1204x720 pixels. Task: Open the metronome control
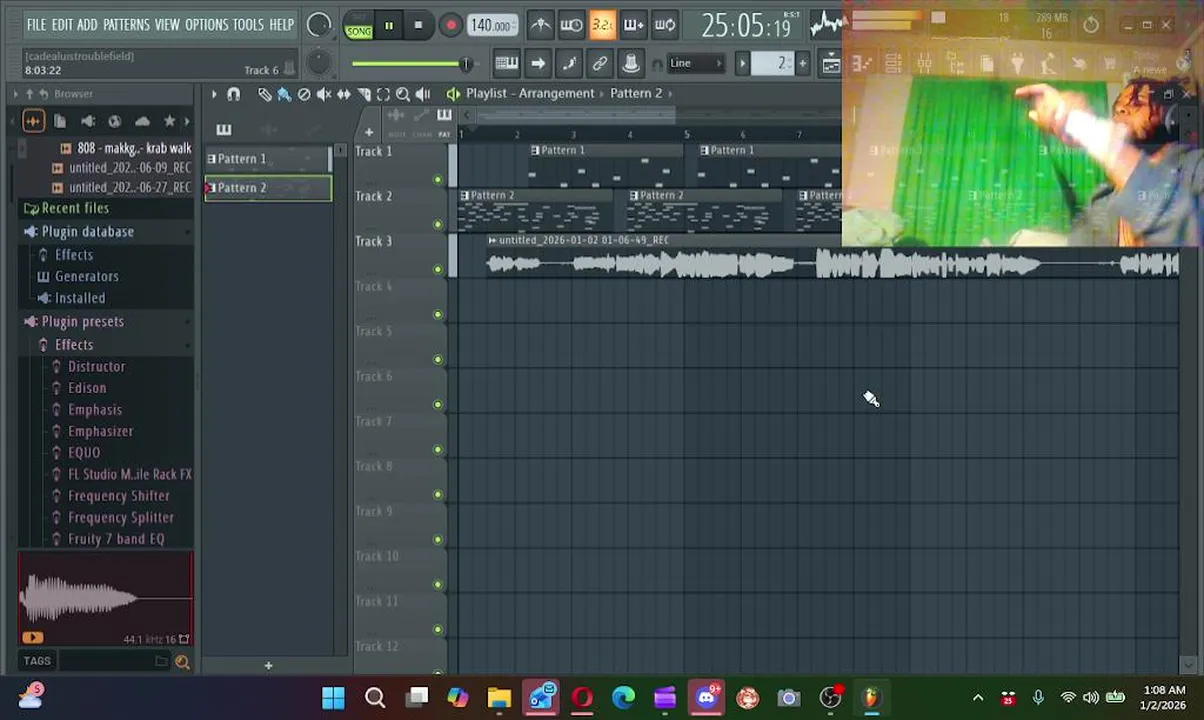pyautogui.click(x=540, y=25)
